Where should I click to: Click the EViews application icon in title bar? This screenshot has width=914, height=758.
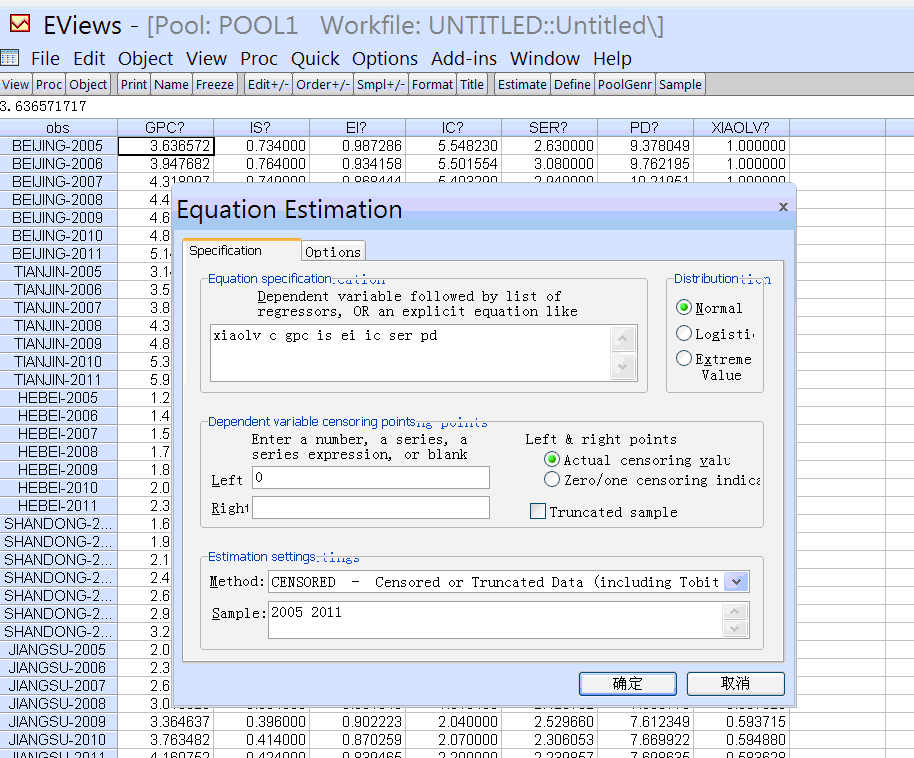19,24
